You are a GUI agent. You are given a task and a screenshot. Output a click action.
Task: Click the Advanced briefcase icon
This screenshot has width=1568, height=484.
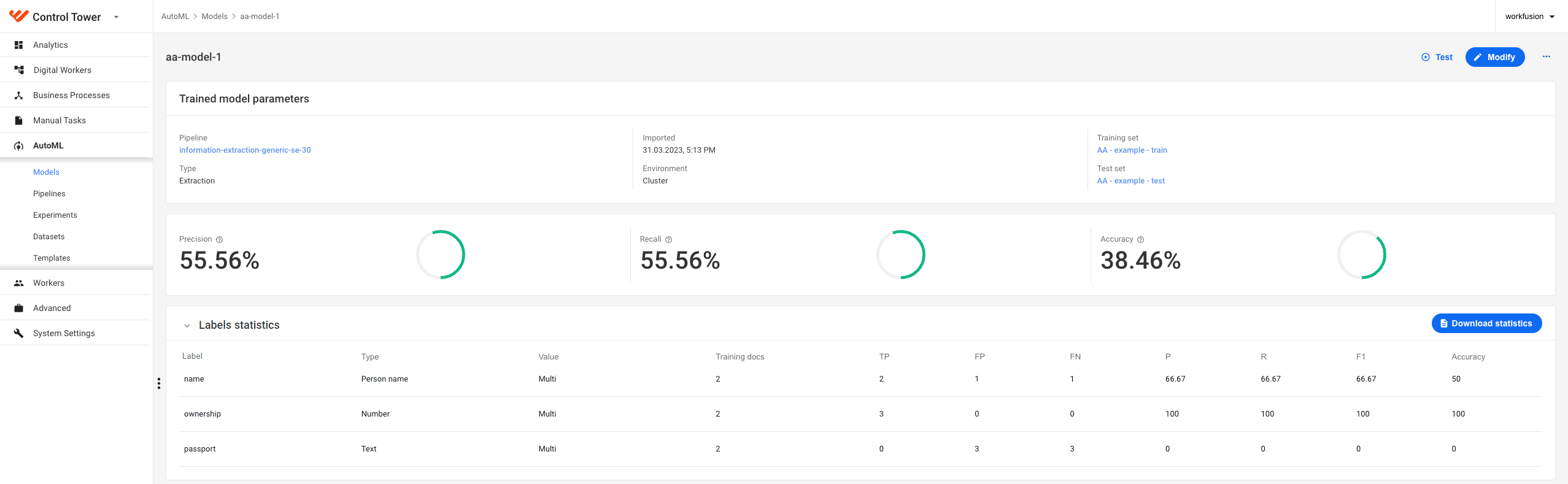[x=18, y=308]
